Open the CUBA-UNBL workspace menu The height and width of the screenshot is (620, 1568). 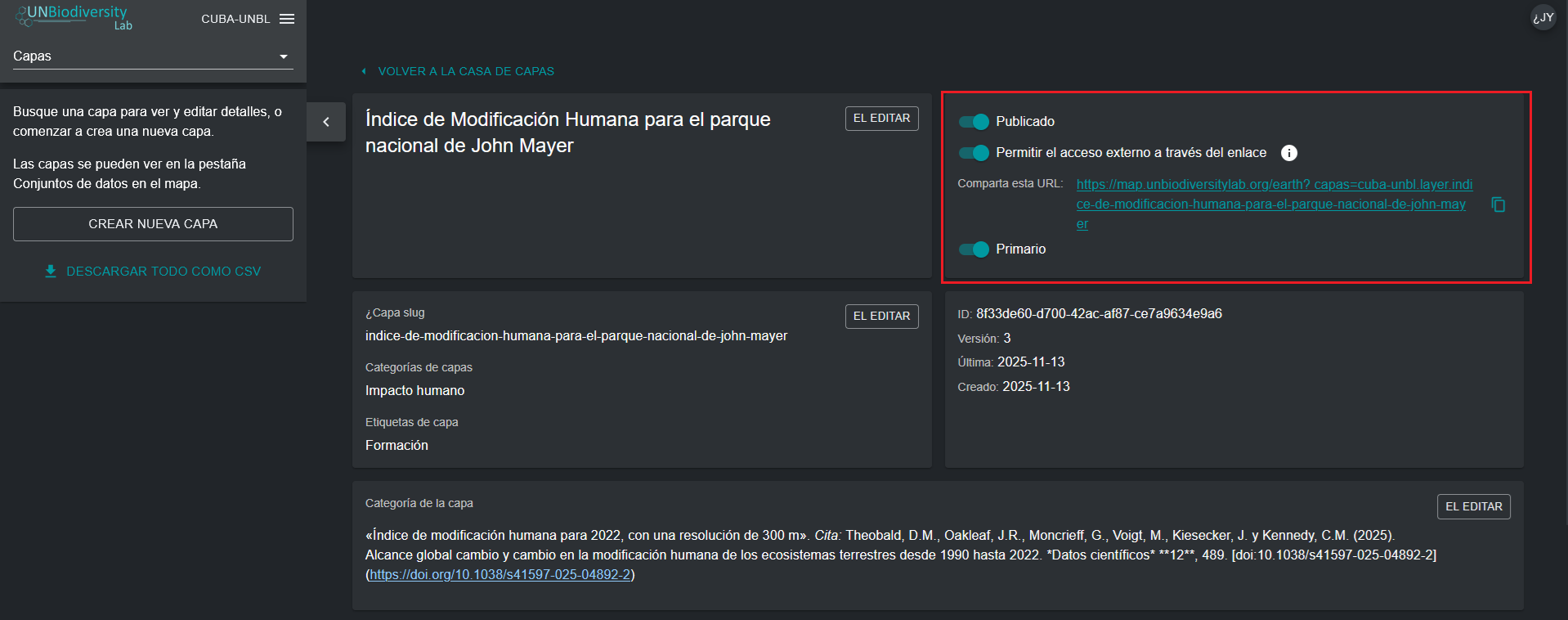point(235,19)
